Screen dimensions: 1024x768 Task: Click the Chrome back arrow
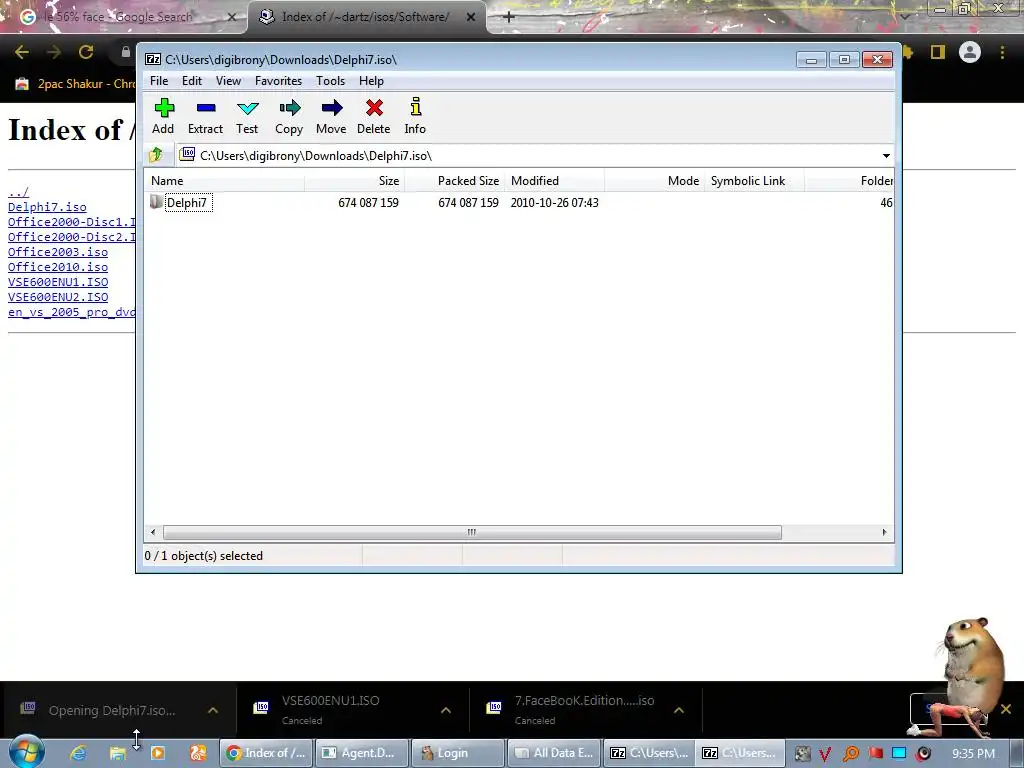tap(22, 52)
